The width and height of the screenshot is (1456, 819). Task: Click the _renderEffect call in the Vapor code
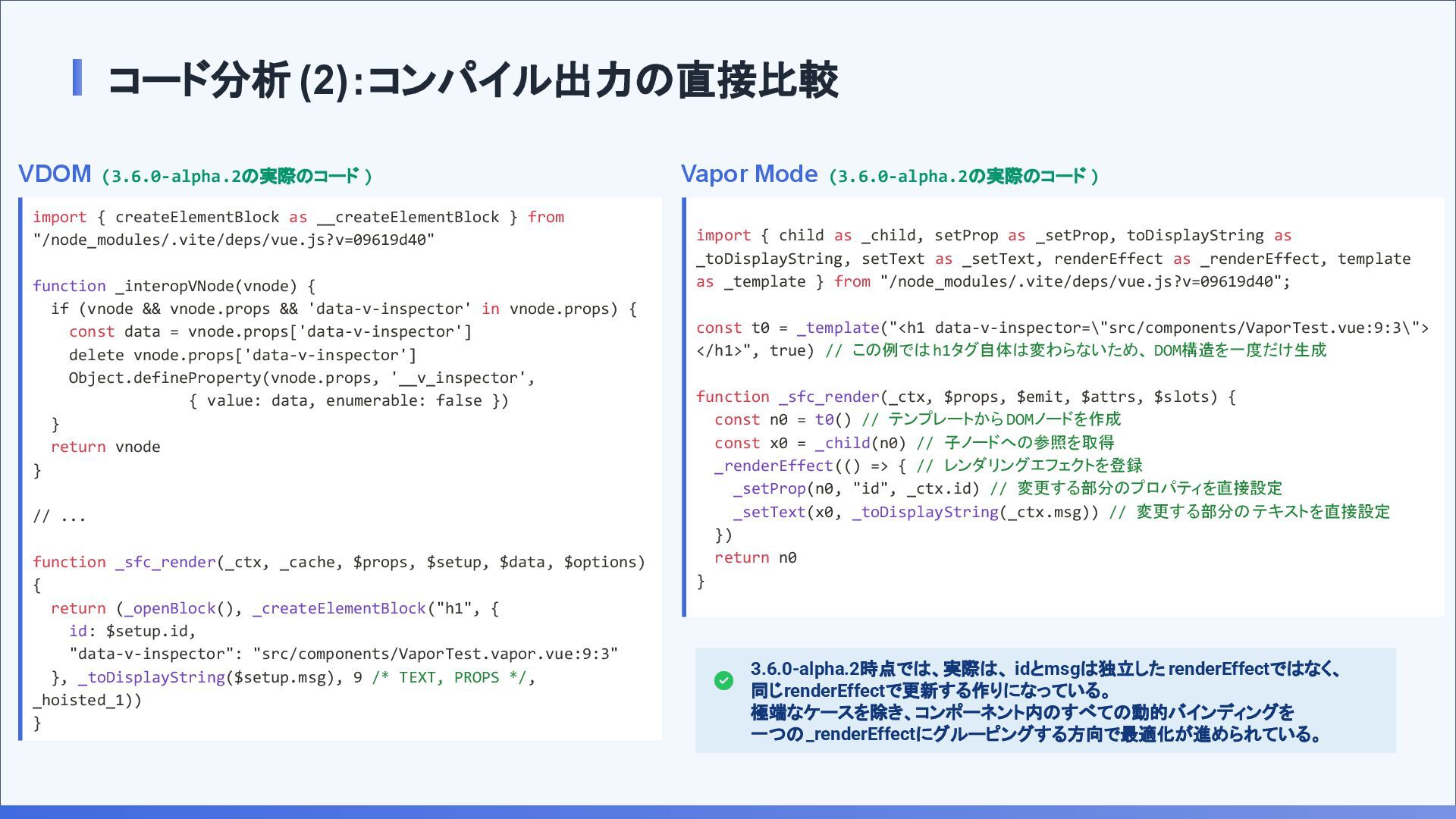coord(773,466)
